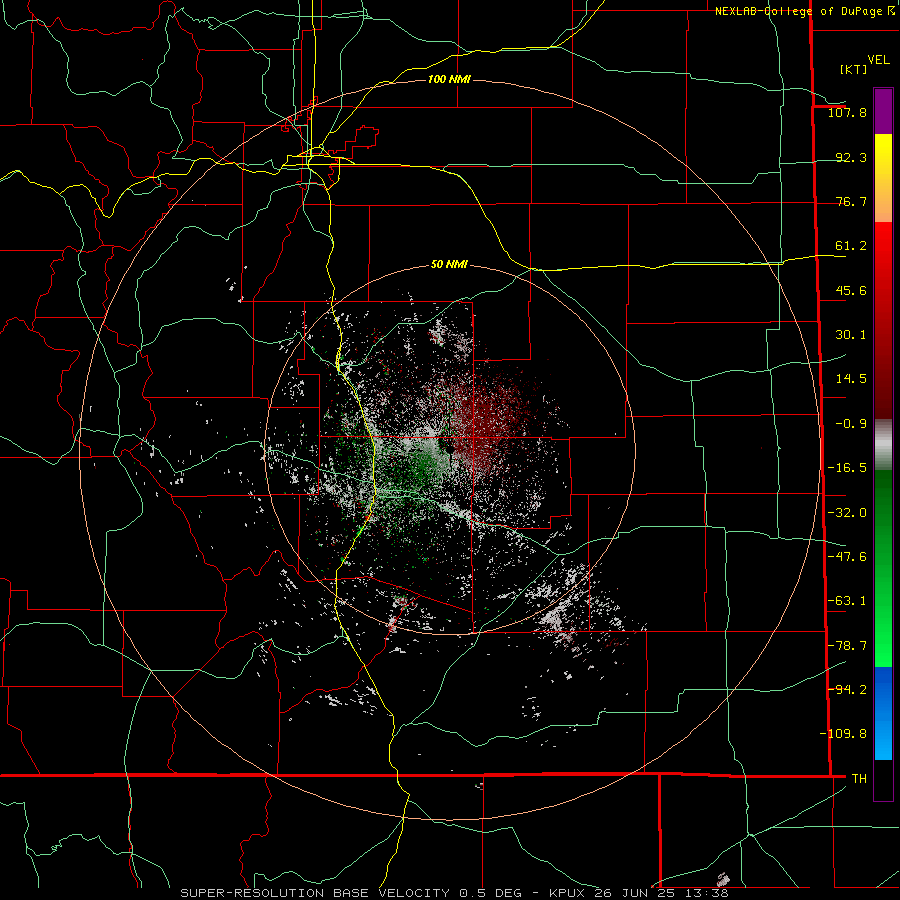The image size is (900, 900).
Task: Click the -94.2 velocity scale value
Action: (847, 689)
